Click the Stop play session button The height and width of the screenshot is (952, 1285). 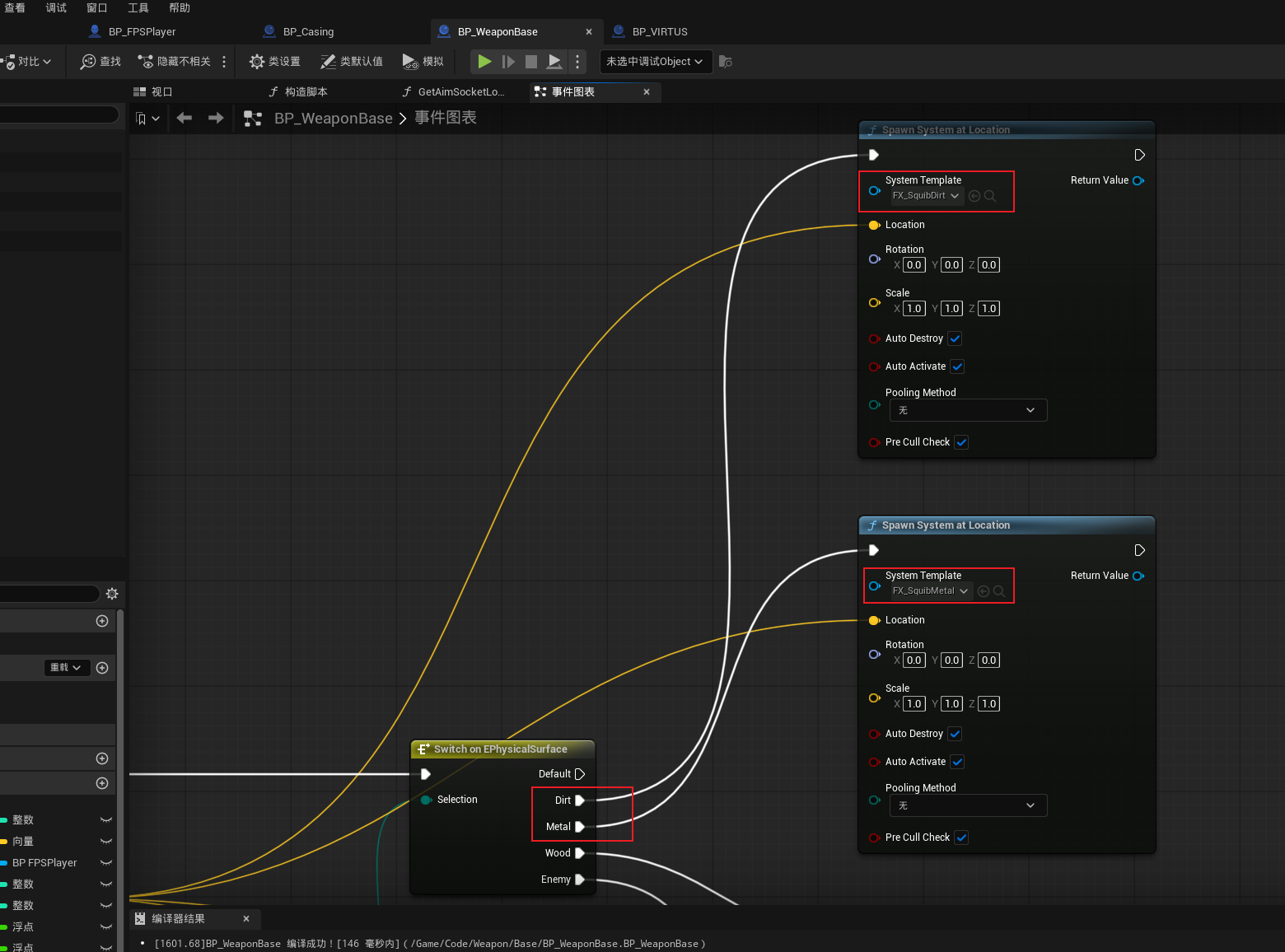531,62
